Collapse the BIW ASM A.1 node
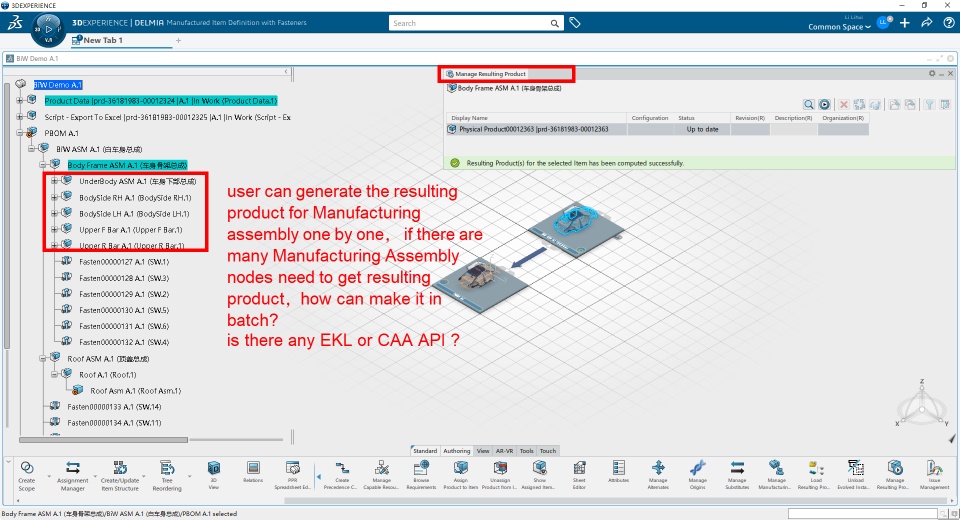 coord(31,149)
